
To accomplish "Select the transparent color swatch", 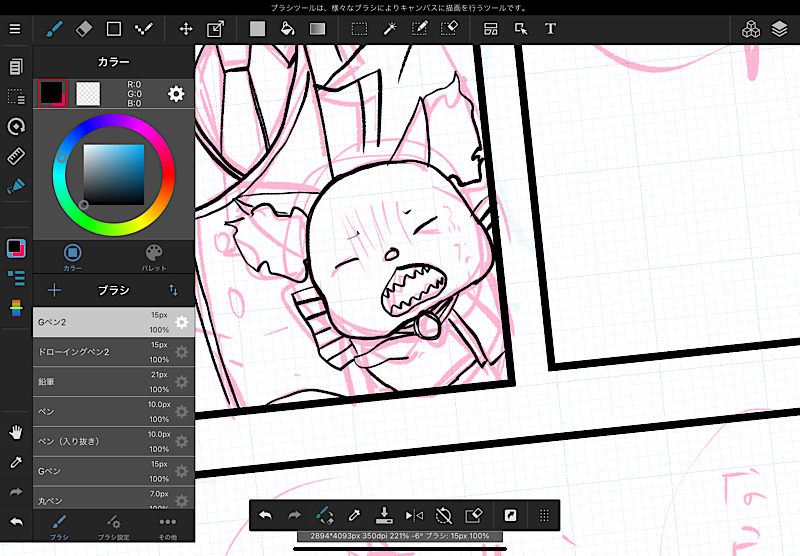I will tap(88, 94).
